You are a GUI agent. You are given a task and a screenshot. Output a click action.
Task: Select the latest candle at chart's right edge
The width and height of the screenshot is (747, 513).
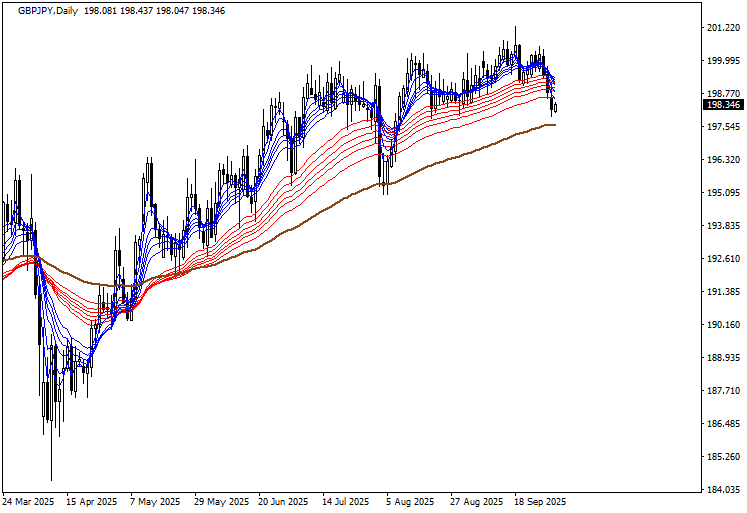[556, 107]
